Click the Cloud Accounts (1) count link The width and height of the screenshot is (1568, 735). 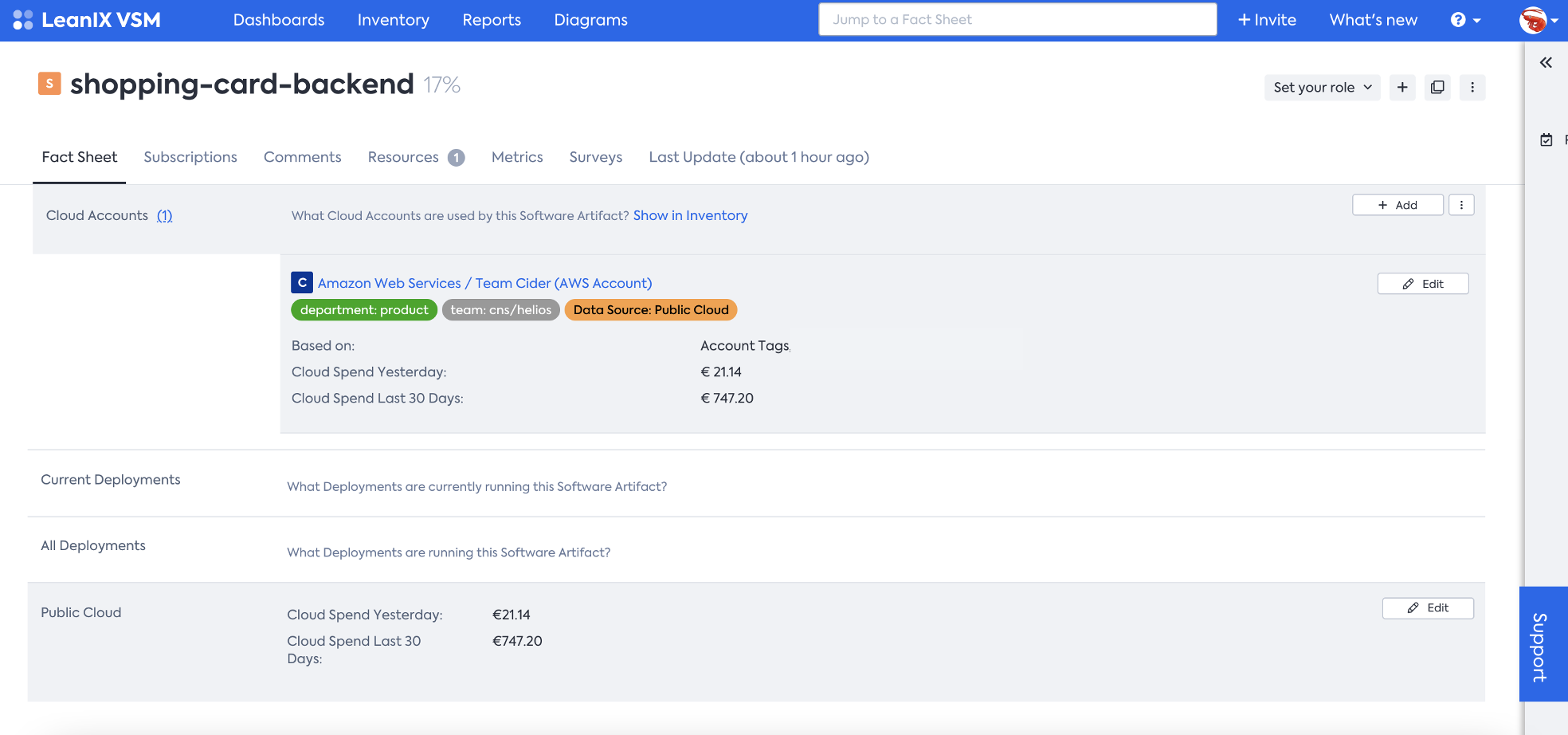coord(164,215)
